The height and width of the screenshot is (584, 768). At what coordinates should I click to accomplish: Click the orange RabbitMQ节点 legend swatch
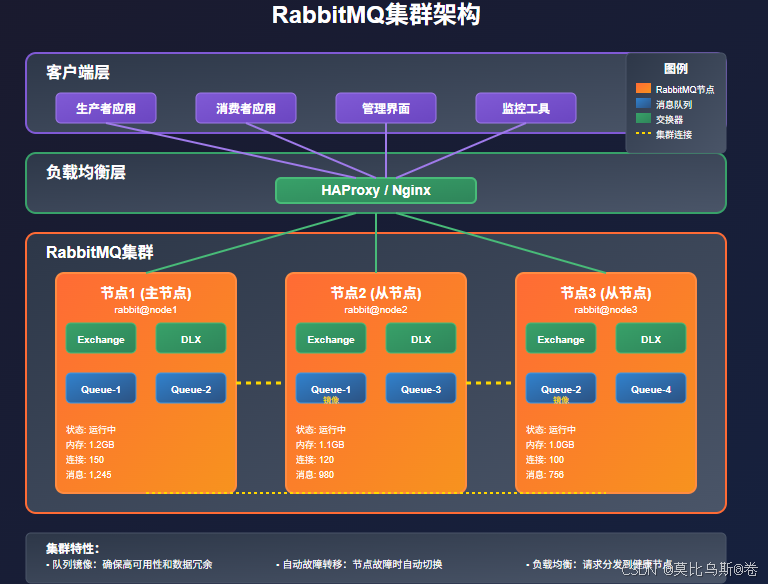pyautogui.click(x=643, y=88)
